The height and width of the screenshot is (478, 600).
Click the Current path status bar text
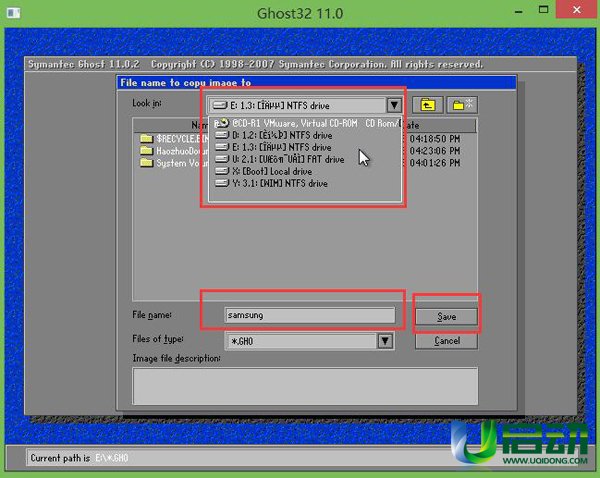click(79, 458)
